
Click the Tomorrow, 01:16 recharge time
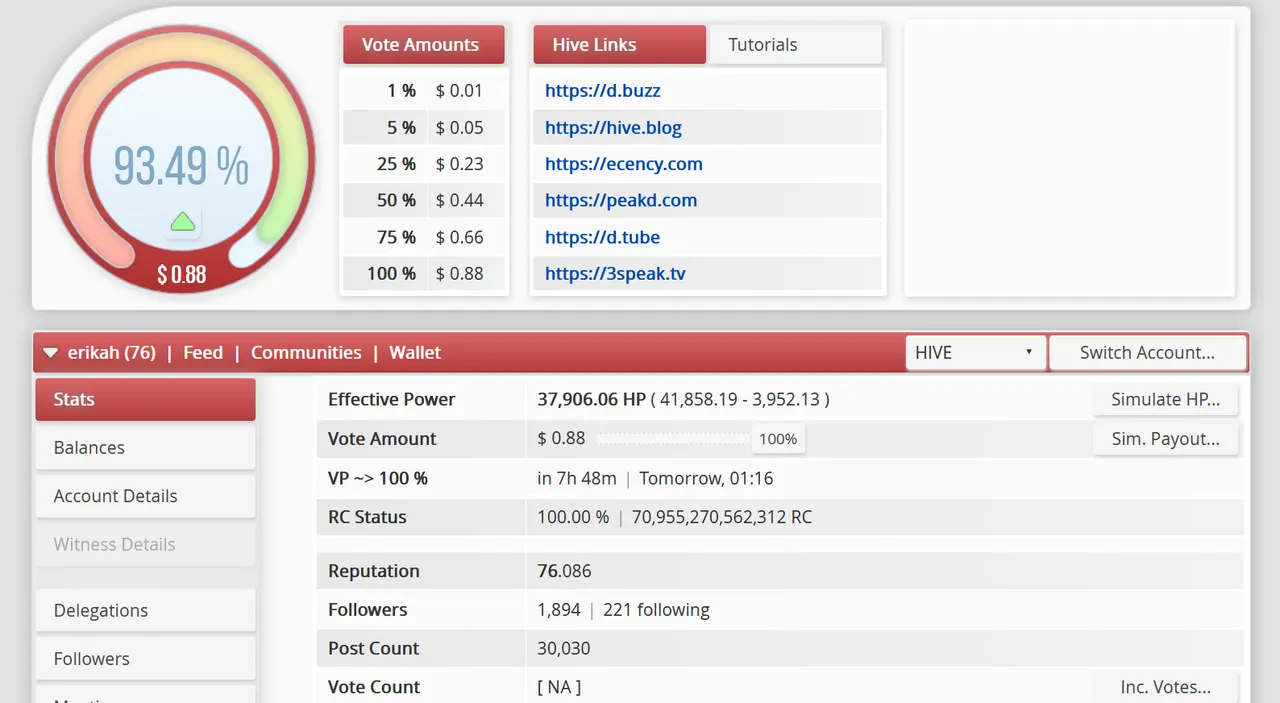coord(706,478)
